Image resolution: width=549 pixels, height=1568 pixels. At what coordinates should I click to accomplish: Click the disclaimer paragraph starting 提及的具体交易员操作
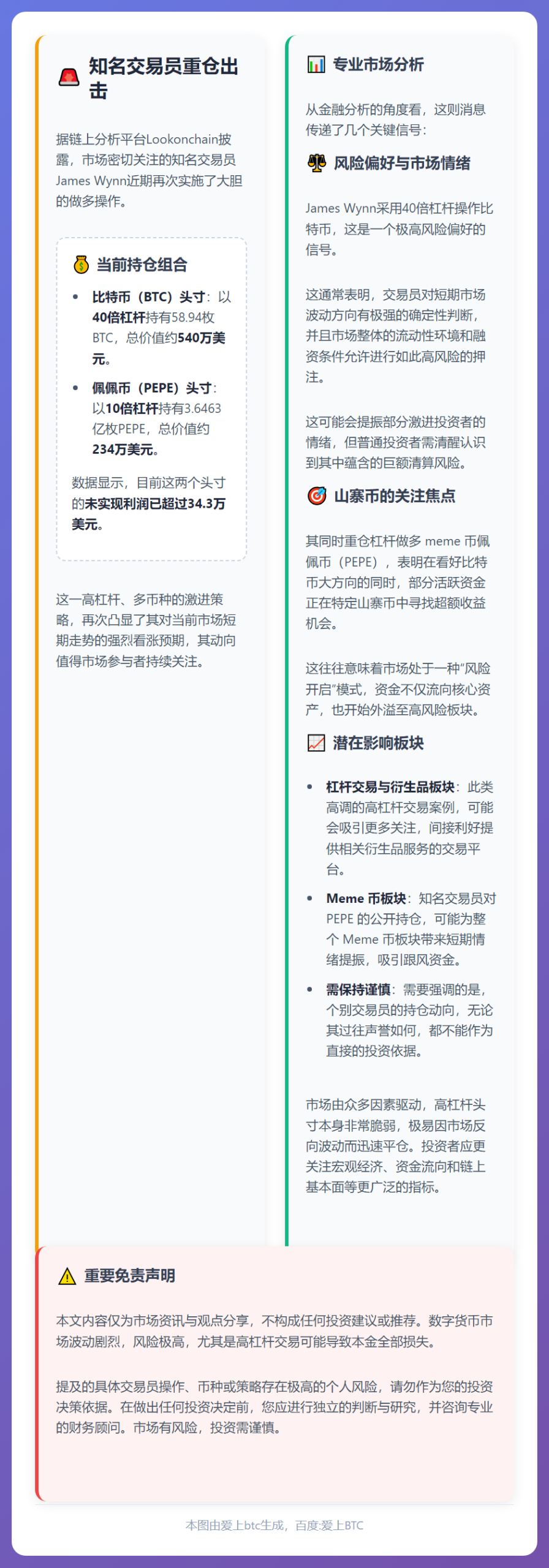[x=274, y=1408]
